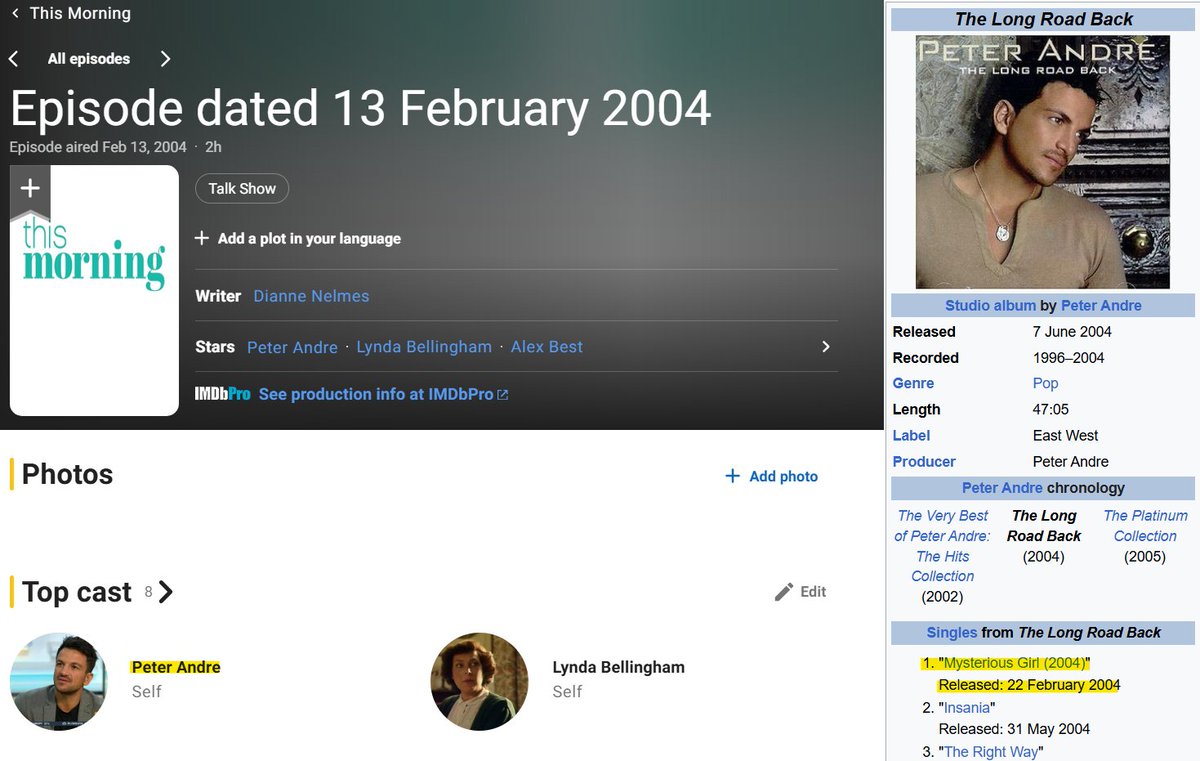Go to previous episode arrow
Viewport: 1200px width, 761px height.
tap(14, 59)
